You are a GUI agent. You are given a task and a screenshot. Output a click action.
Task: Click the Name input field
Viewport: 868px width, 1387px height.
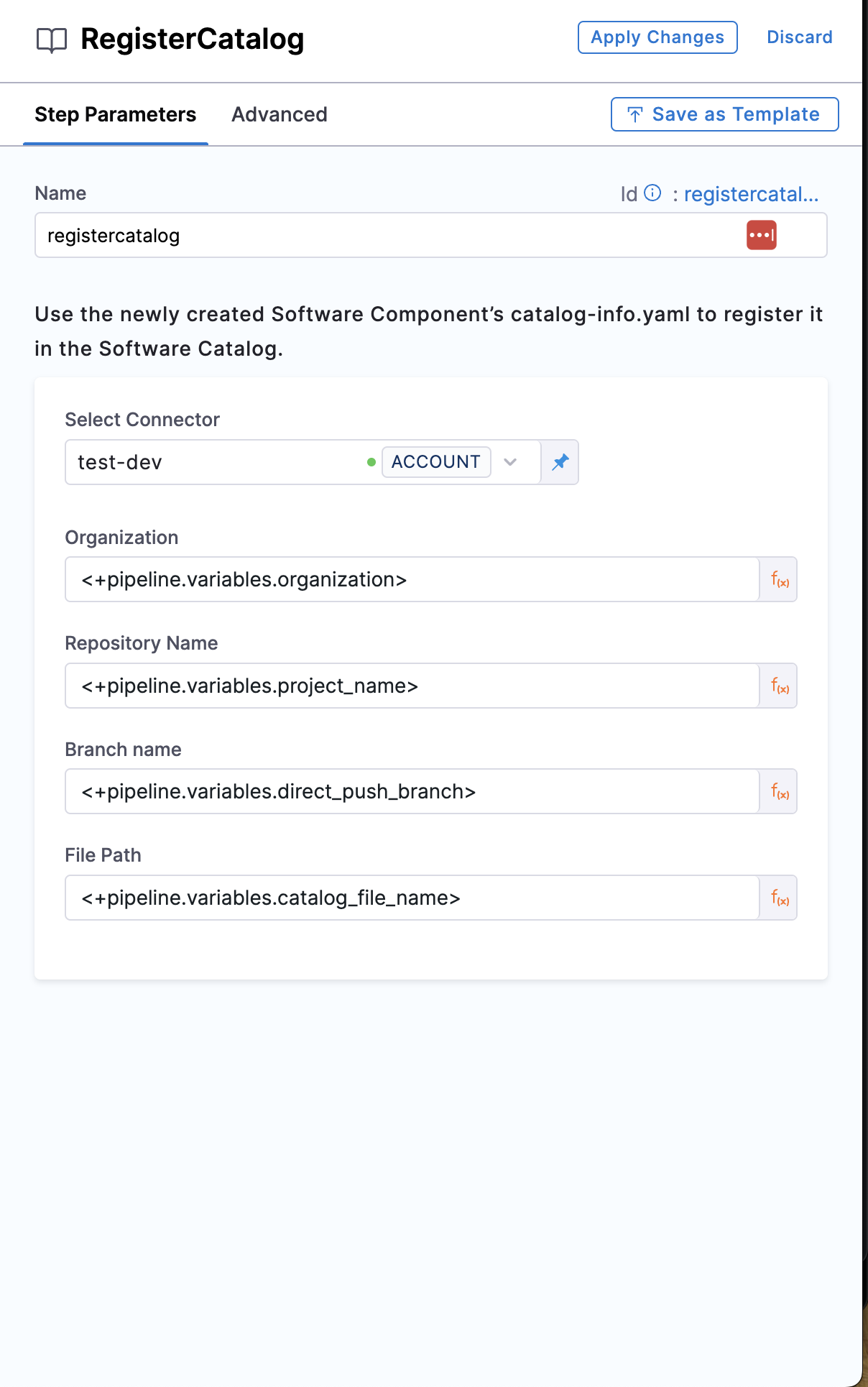click(x=388, y=235)
